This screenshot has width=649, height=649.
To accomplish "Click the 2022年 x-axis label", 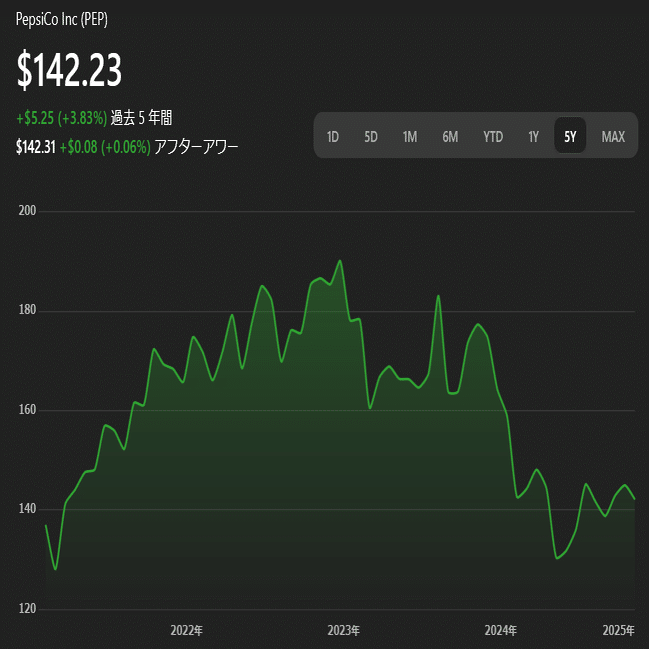I will (187, 630).
